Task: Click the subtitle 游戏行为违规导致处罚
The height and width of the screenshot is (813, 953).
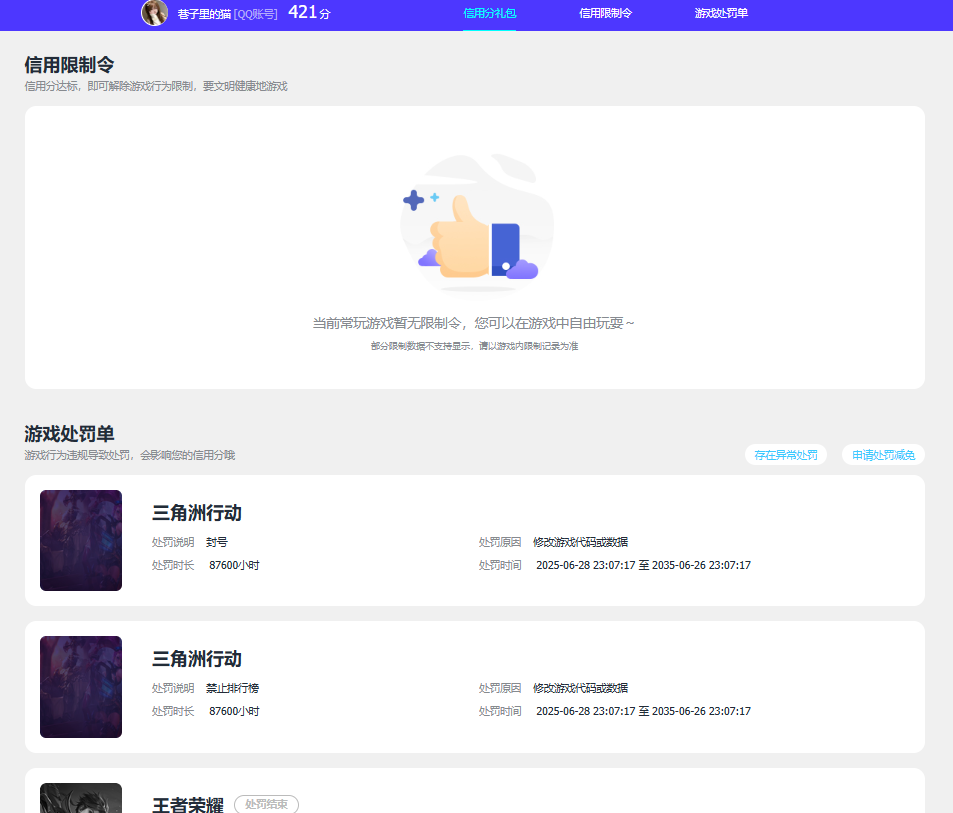Action: pos(129,455)
